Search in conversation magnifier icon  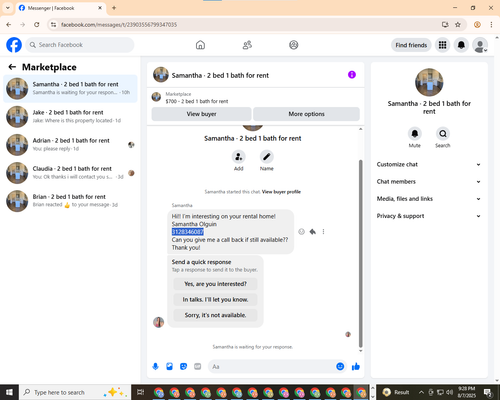coord(443,134)
